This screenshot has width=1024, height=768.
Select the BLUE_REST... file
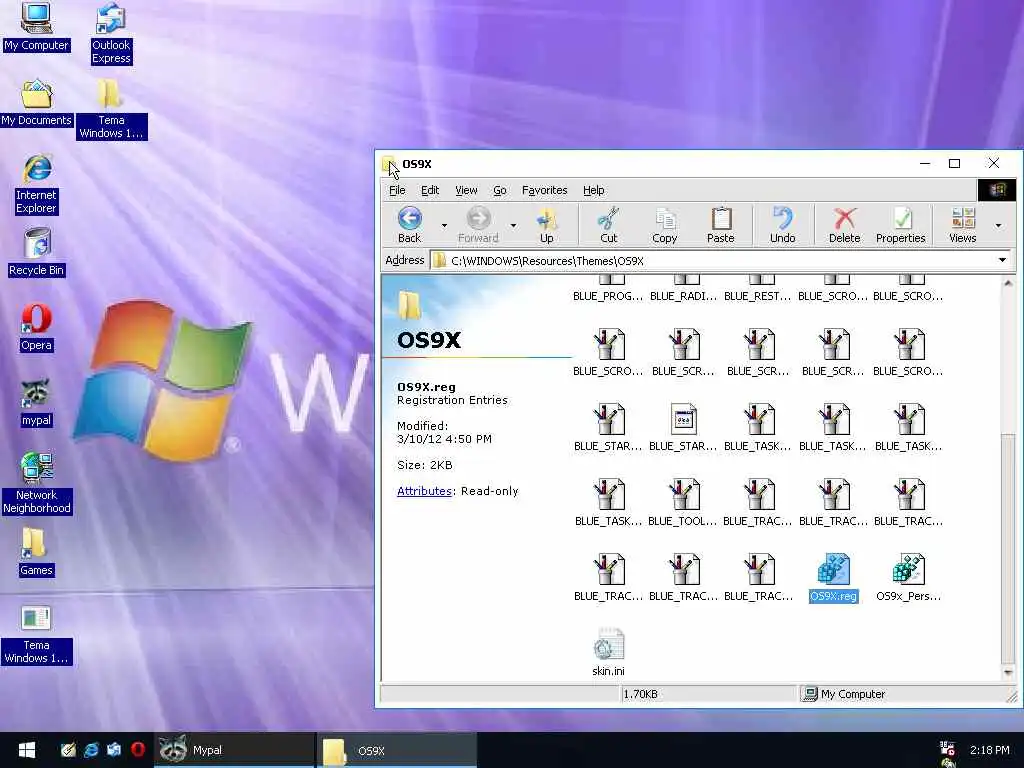coord(758,288)
